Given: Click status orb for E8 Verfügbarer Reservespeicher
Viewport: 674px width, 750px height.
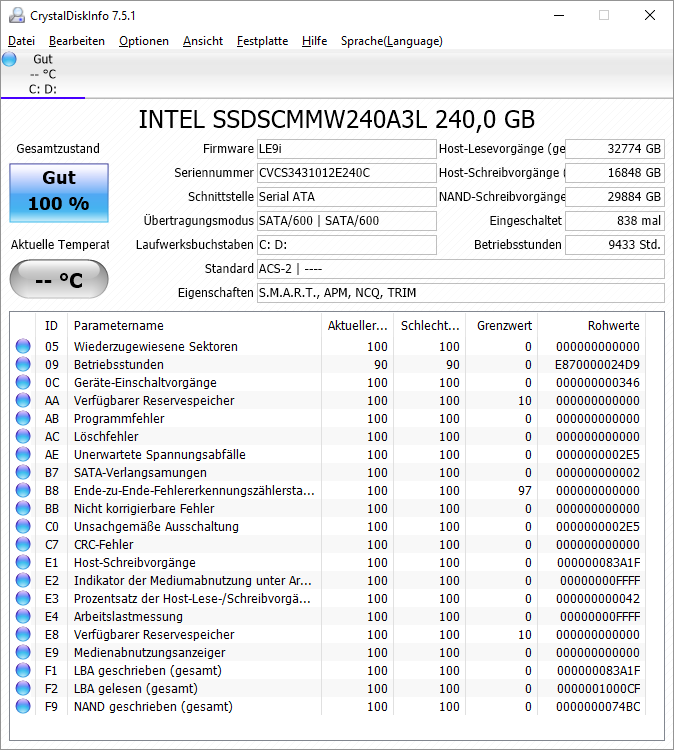Looking at the screenshot, I should coord(23,634).
